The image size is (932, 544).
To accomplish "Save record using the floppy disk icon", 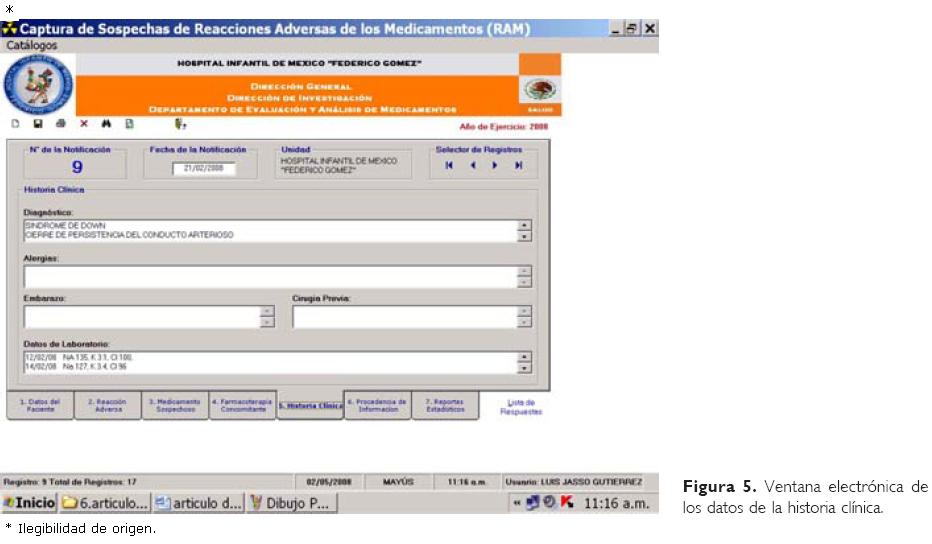I will (x=38, y=124).
